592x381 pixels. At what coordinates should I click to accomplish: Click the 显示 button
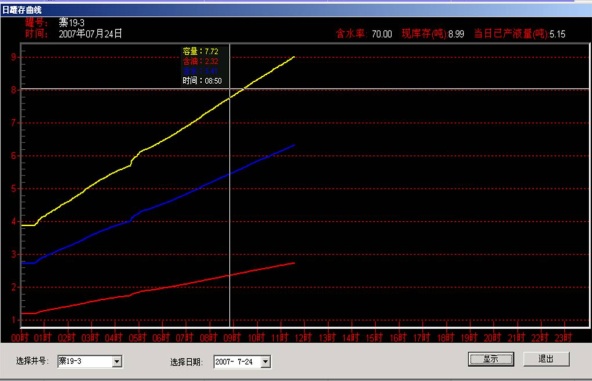(491, 359)
